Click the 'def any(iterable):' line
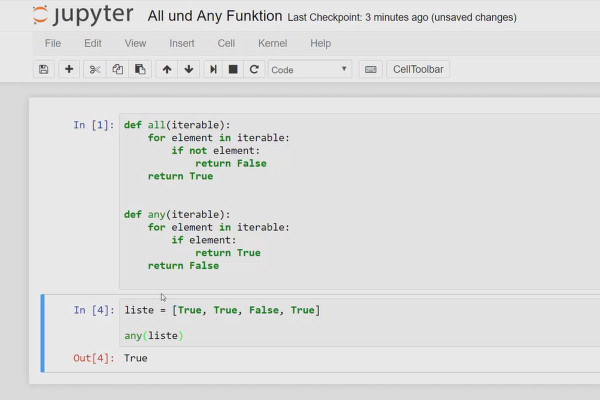Screen dimensions: 600x400 point(177,214)
